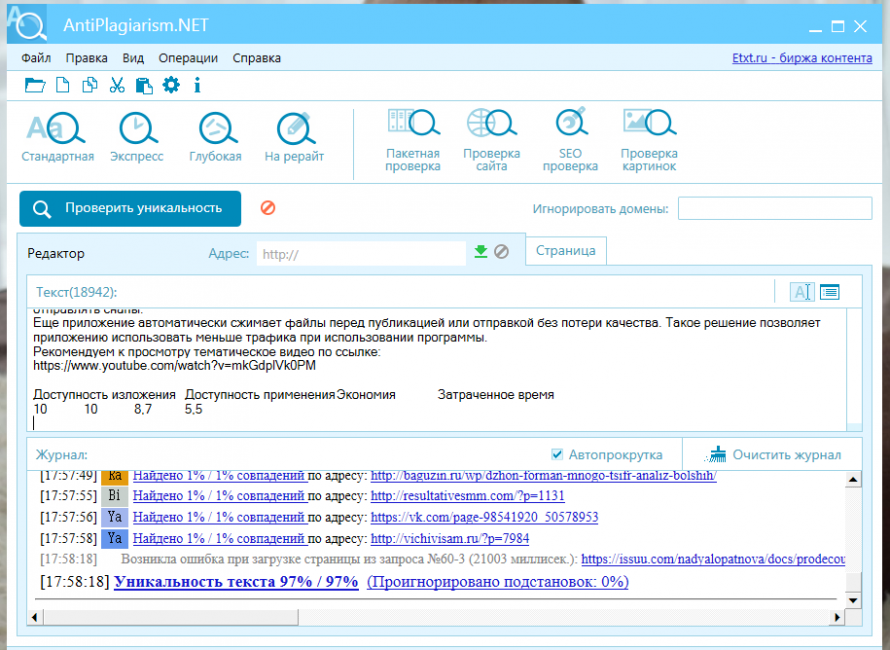Image resolution: width=890 pixels, height=650 pixels.
Task: Click journal scrollbar down arrow
Action: (x=853, y=600)
